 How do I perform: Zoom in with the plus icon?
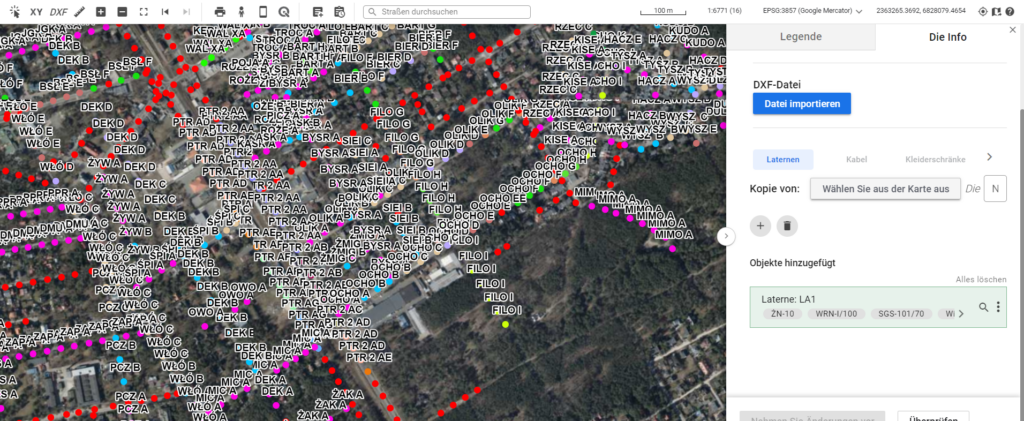tap(101, 11)
